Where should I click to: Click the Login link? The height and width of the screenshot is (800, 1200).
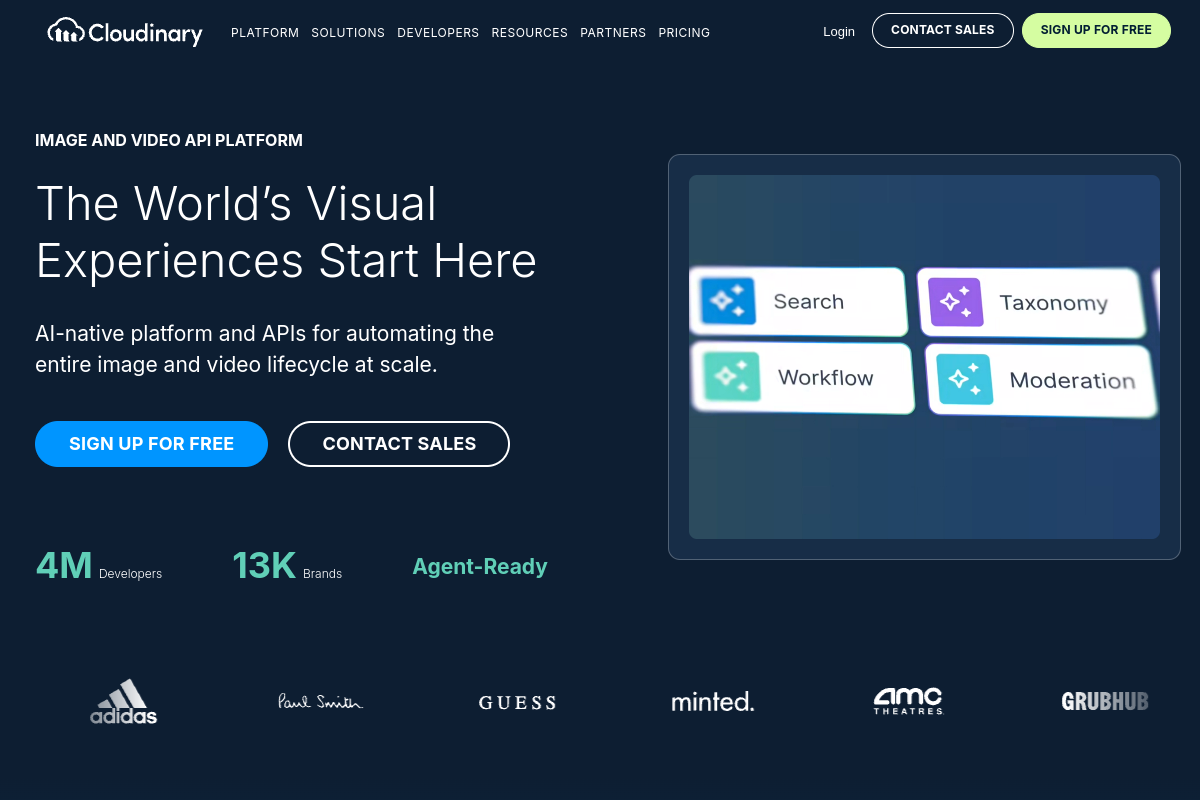(839, 32)
